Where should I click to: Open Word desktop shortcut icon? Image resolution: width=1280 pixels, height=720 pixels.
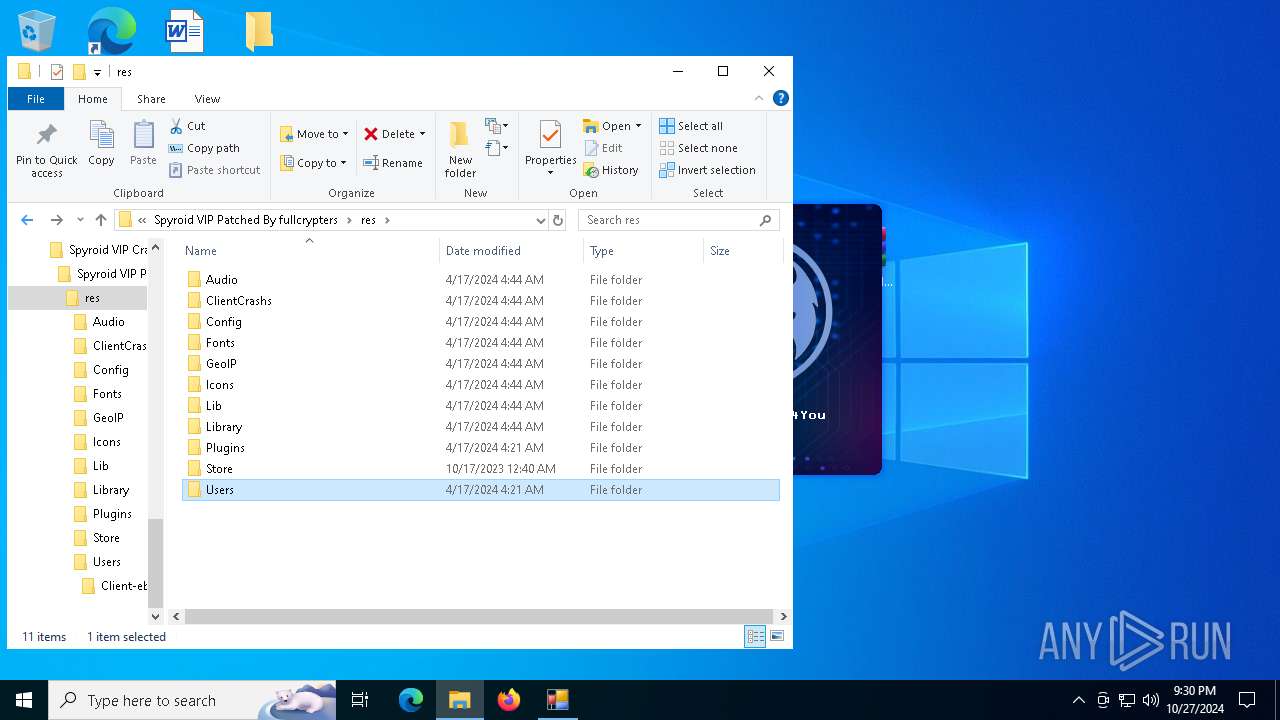point(184,30)
